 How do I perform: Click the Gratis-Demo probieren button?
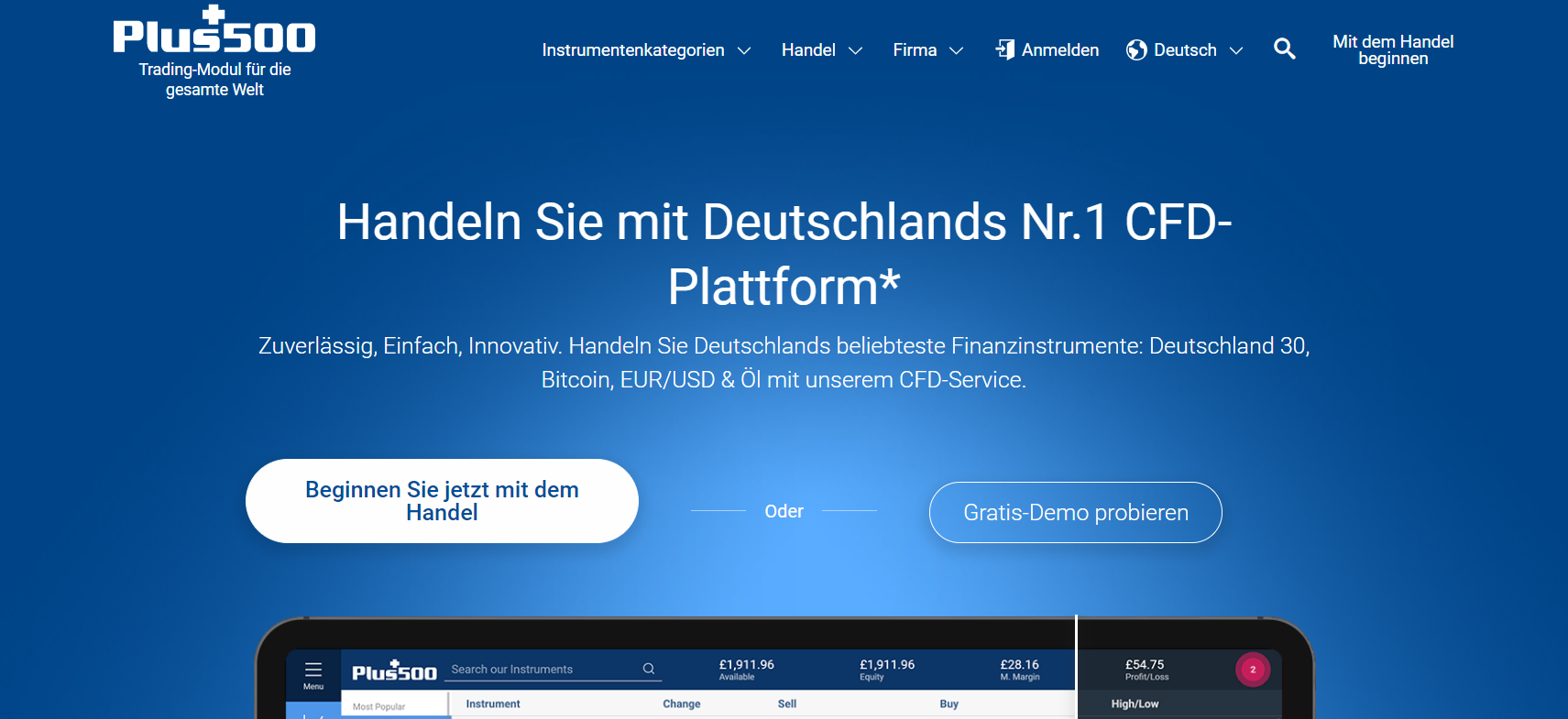pos(1076,512)
